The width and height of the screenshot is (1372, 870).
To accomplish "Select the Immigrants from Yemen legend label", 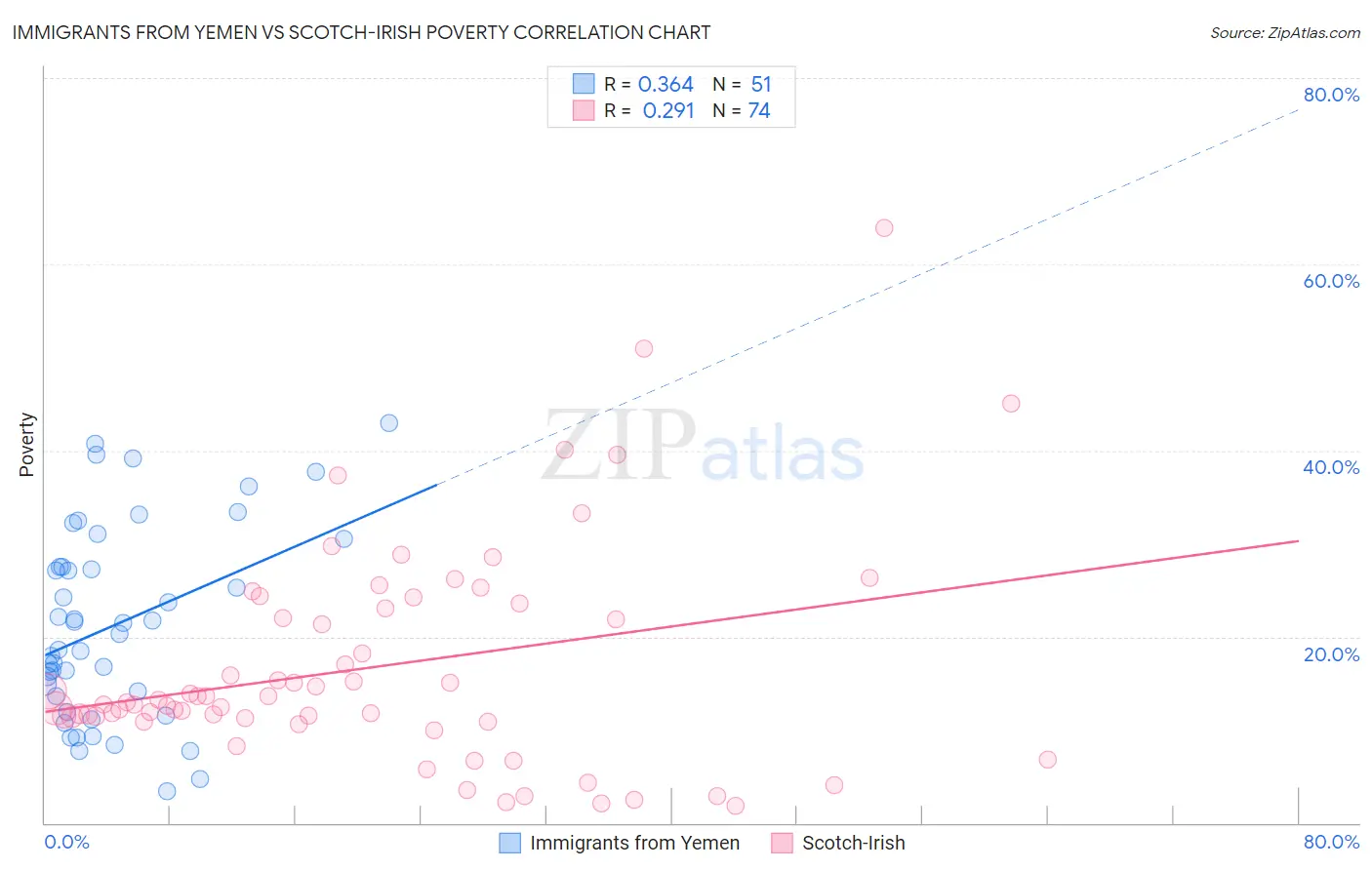I will pyautogui.click(x=635, y=843).
